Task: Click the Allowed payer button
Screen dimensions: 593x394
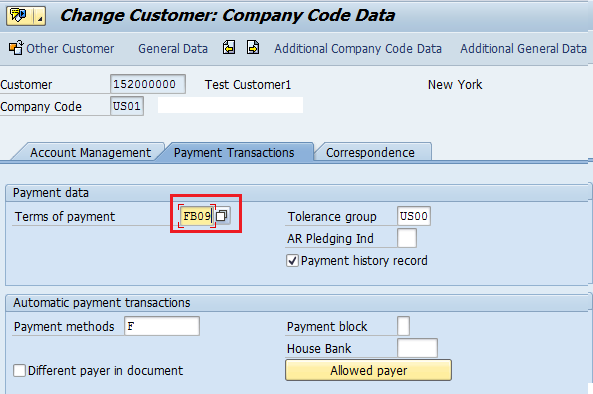Action: 368,370
